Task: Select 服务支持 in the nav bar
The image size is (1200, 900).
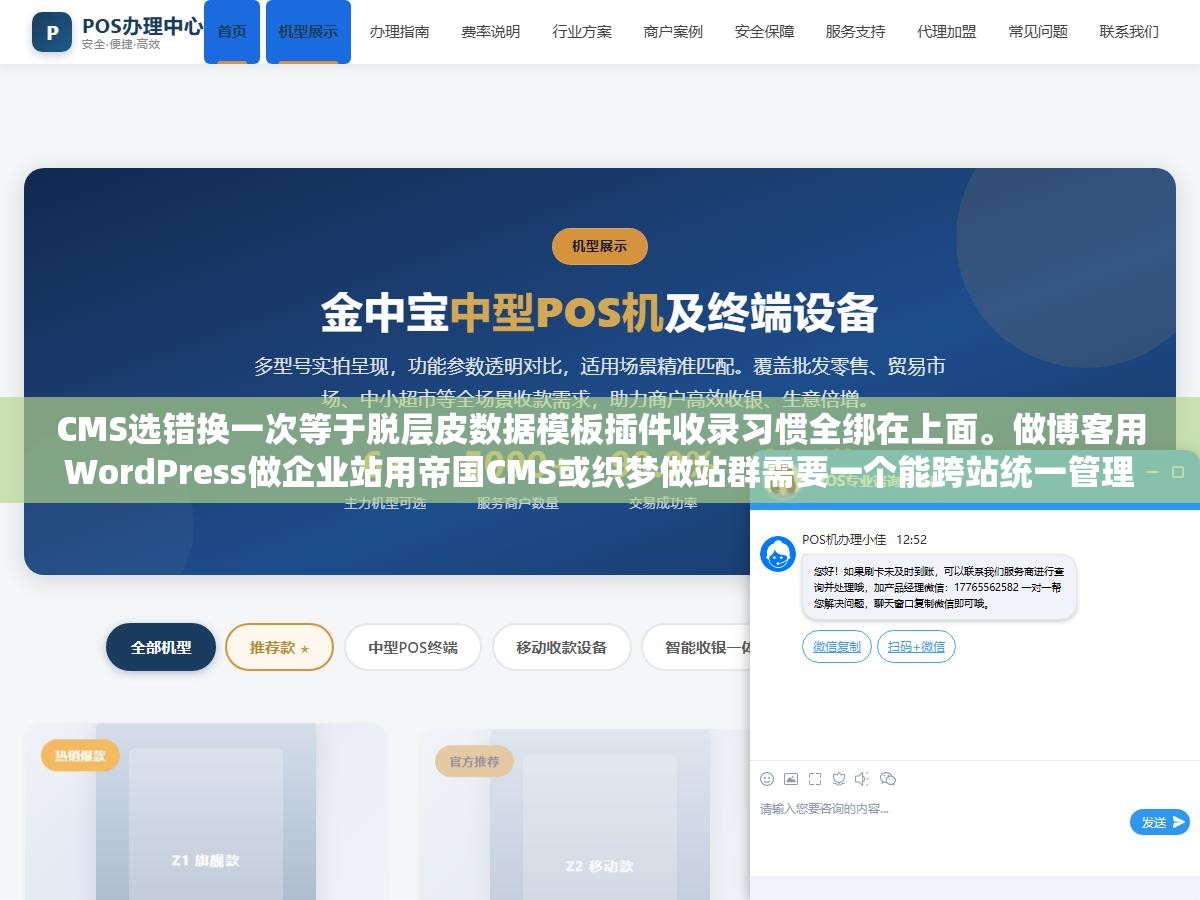Action: pyautogui.click(x=855, y=32)
